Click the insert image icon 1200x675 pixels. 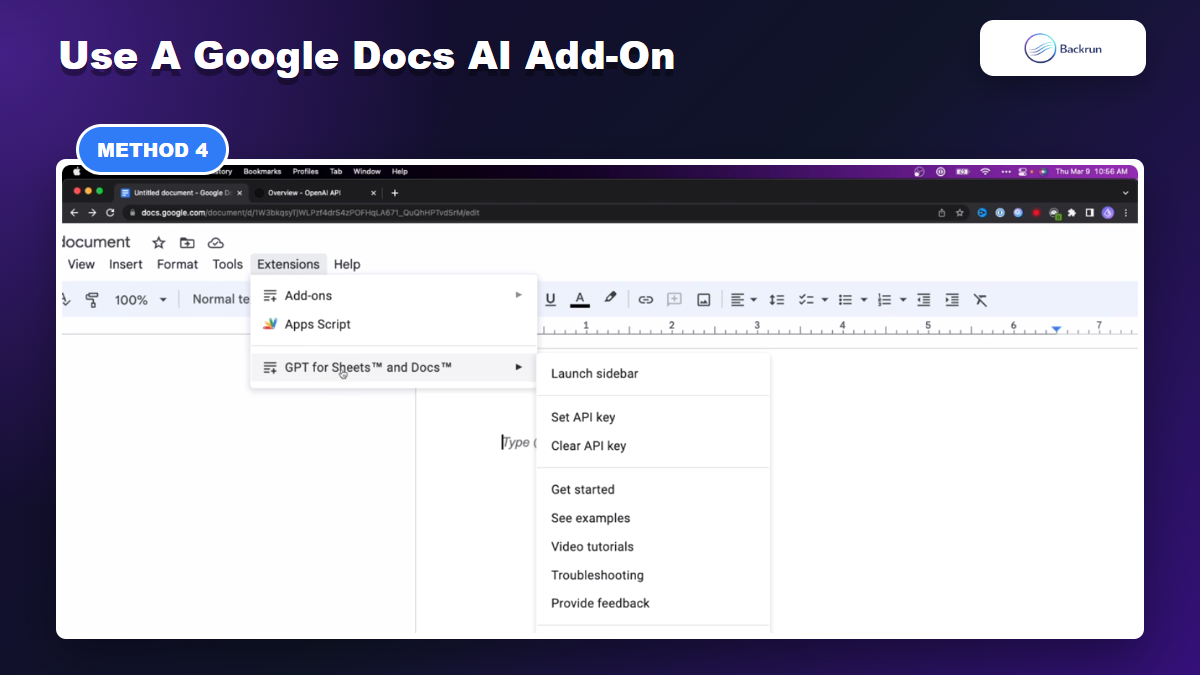coord(704,299)
